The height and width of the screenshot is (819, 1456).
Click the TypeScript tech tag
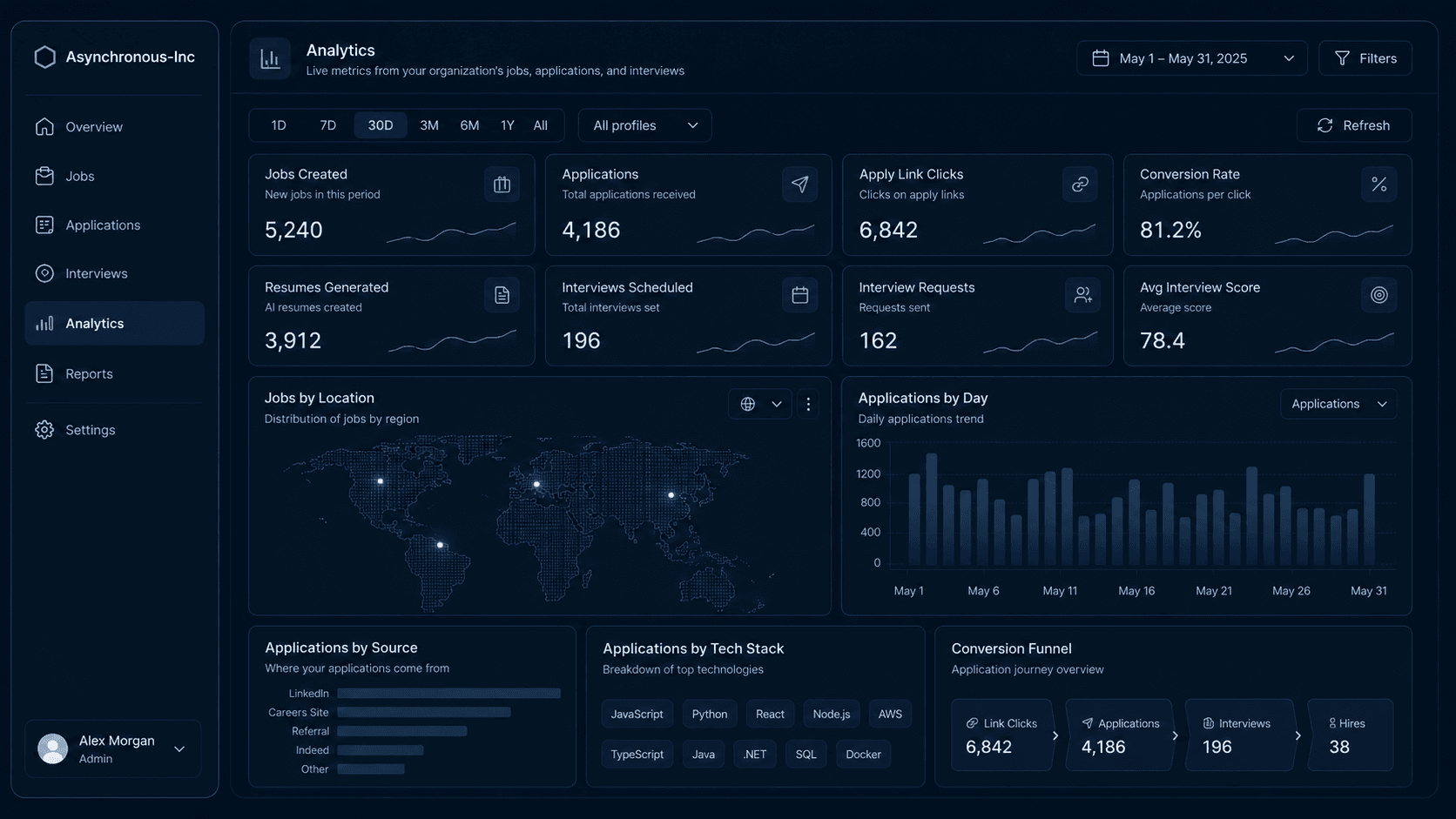tap(637, 755)
